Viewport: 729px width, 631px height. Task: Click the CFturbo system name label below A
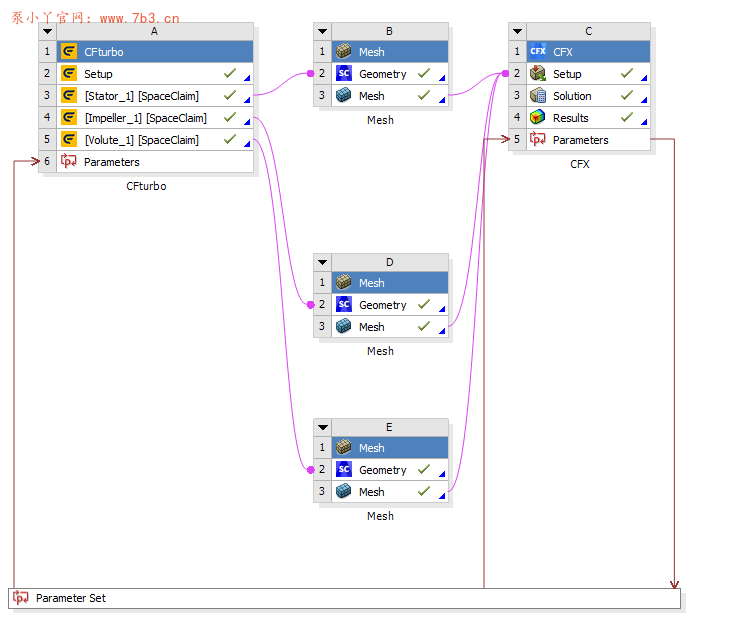pos(146,186)
